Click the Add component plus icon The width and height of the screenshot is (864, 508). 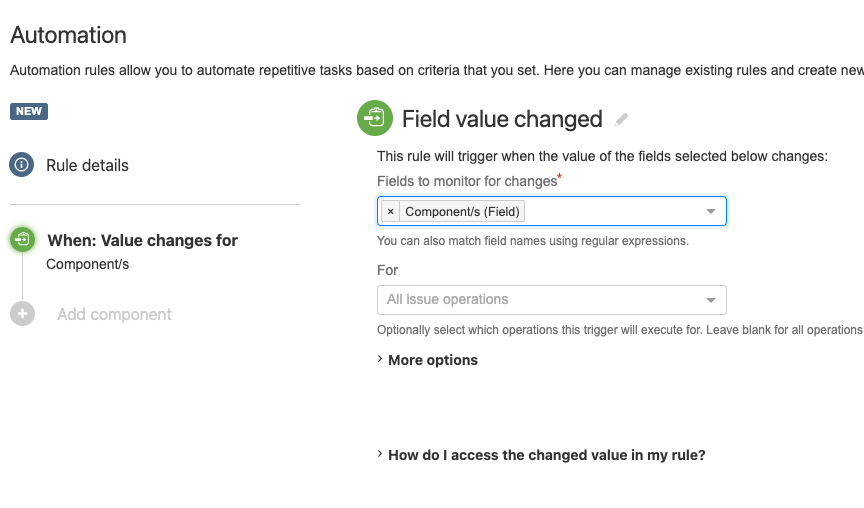[22, 314]
